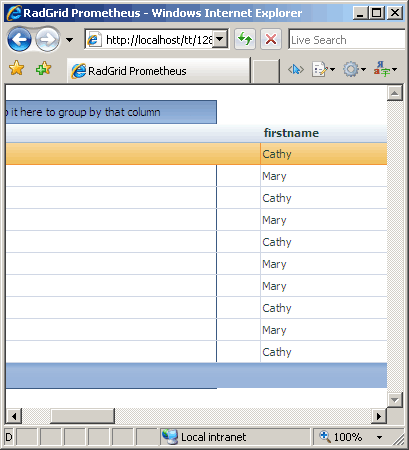Screen dimensions: 409x450
Task: Sort by the firstname column header
Action: coord(291,133)
